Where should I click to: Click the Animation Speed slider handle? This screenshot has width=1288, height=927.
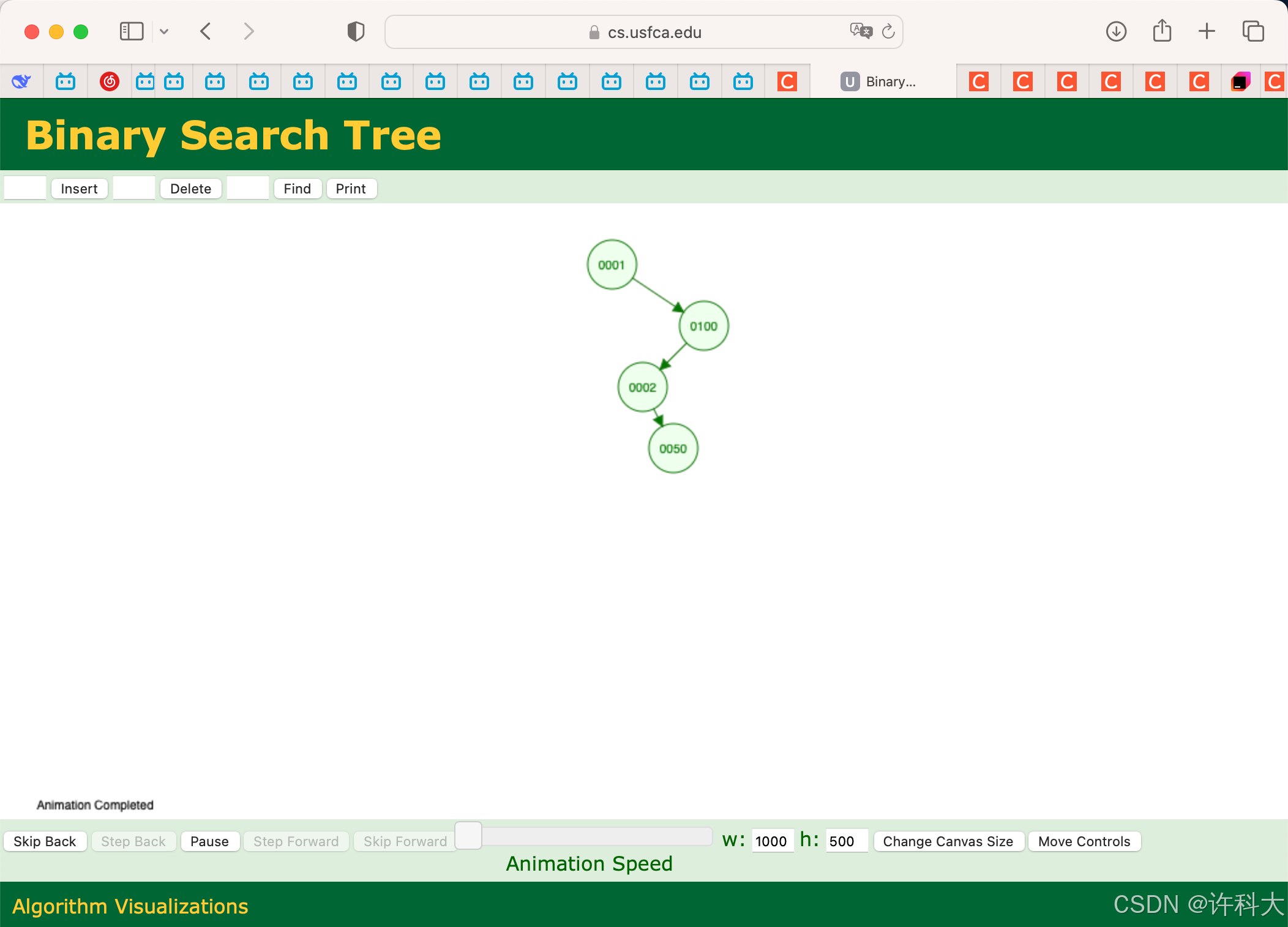tap(468, 836)
